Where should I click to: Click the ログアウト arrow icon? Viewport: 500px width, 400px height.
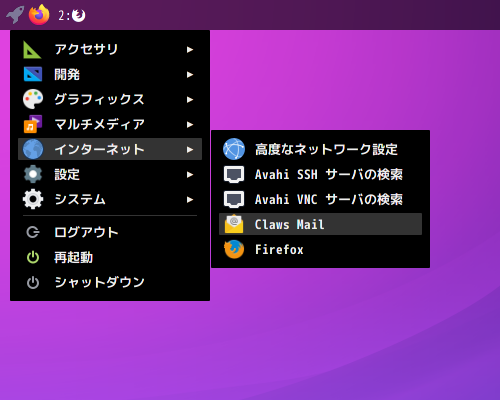click(x=33, y=232)
